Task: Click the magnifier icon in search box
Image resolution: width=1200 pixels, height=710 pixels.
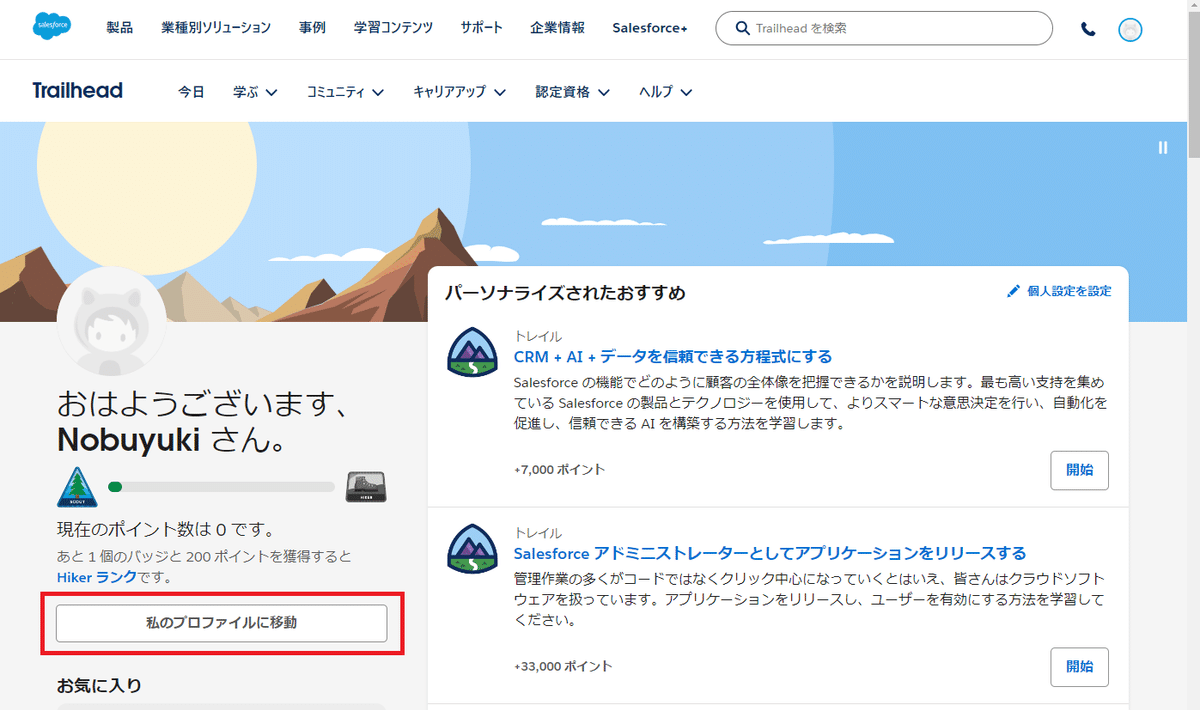Action: (x=742, y=28)
